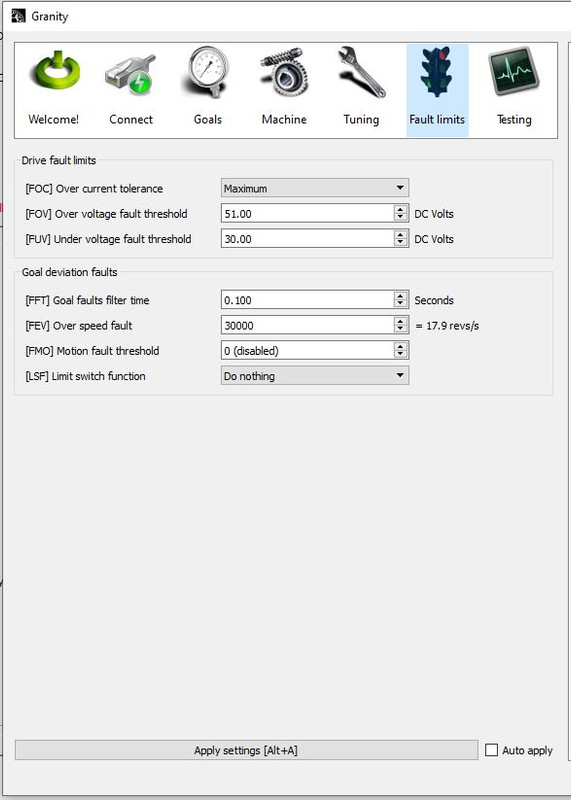Click the Drive fault limits group title
The image size is (571, 800).
tap(59, 160)
